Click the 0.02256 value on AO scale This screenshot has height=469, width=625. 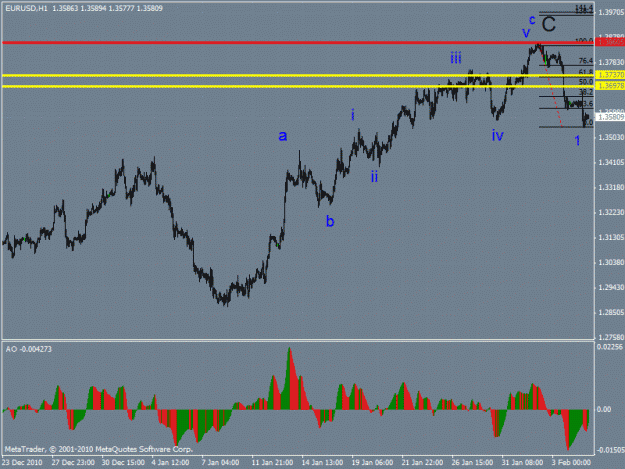click(609, 347)
